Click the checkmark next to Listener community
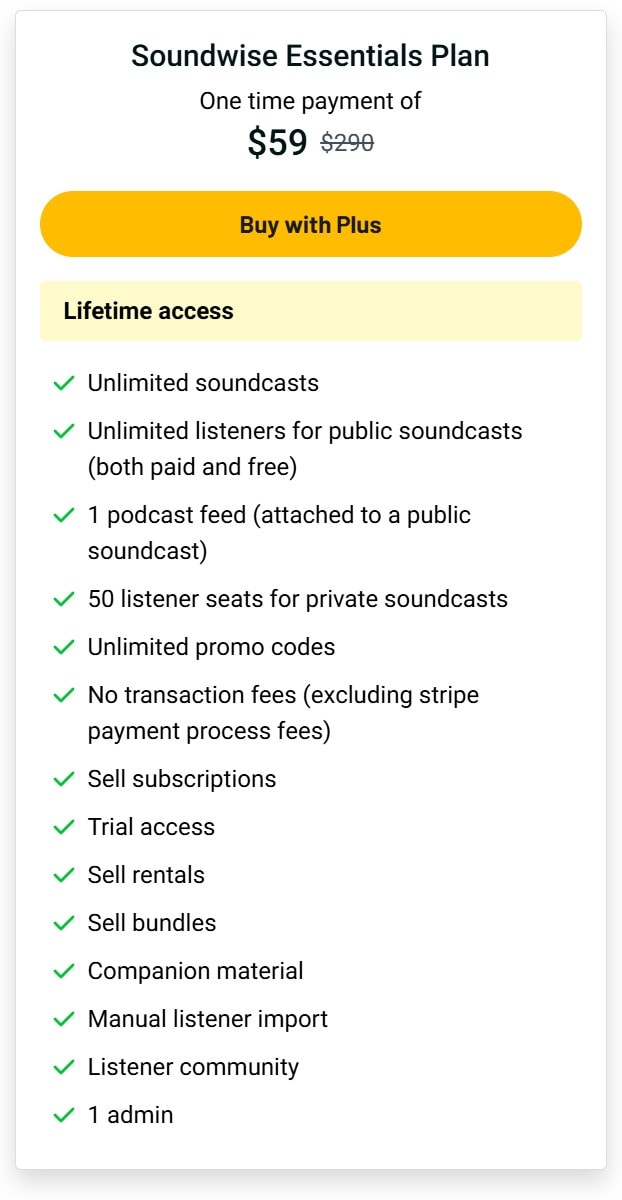 tap(63, 1067)
